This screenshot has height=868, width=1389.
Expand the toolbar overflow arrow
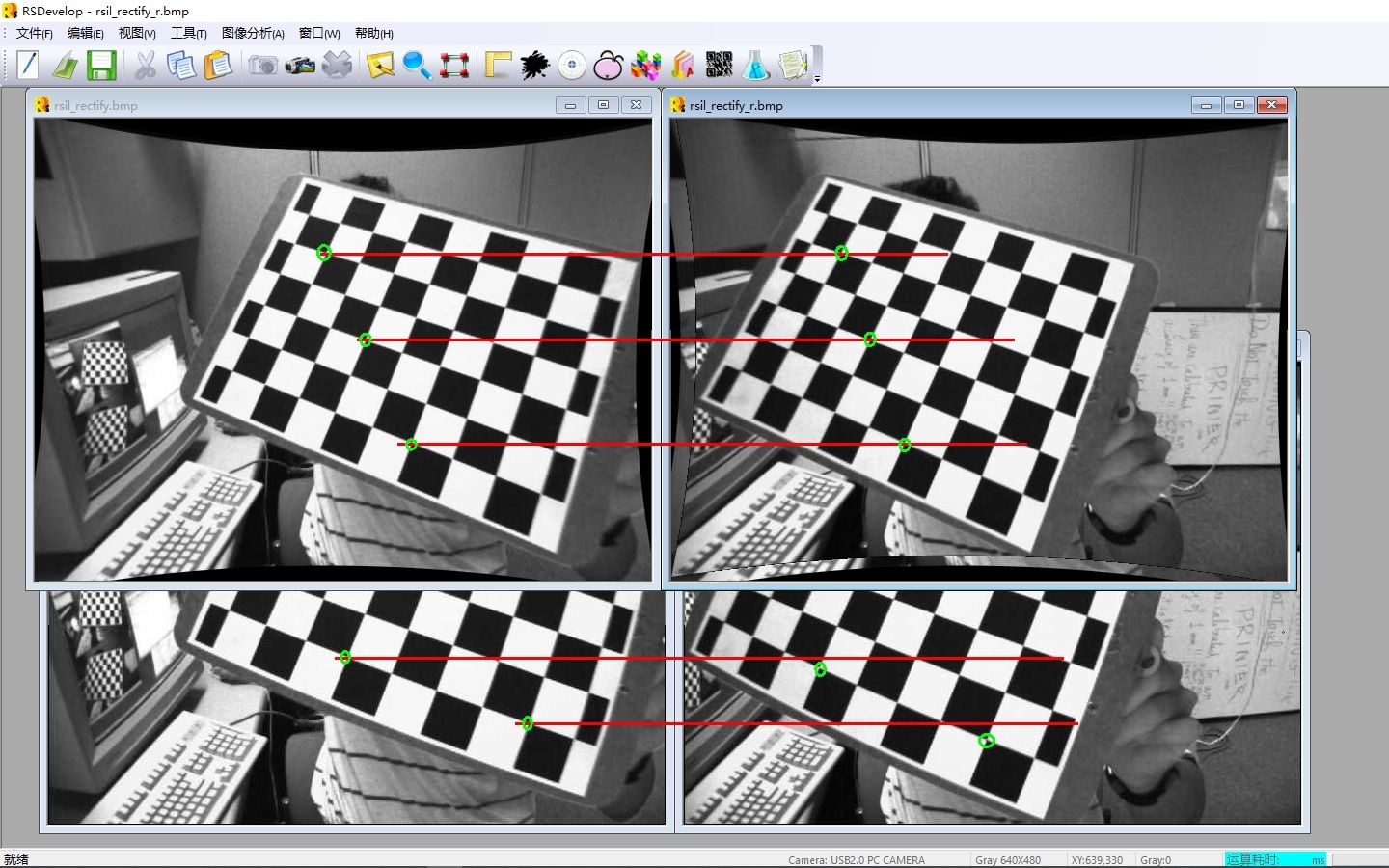coord(817,78)
